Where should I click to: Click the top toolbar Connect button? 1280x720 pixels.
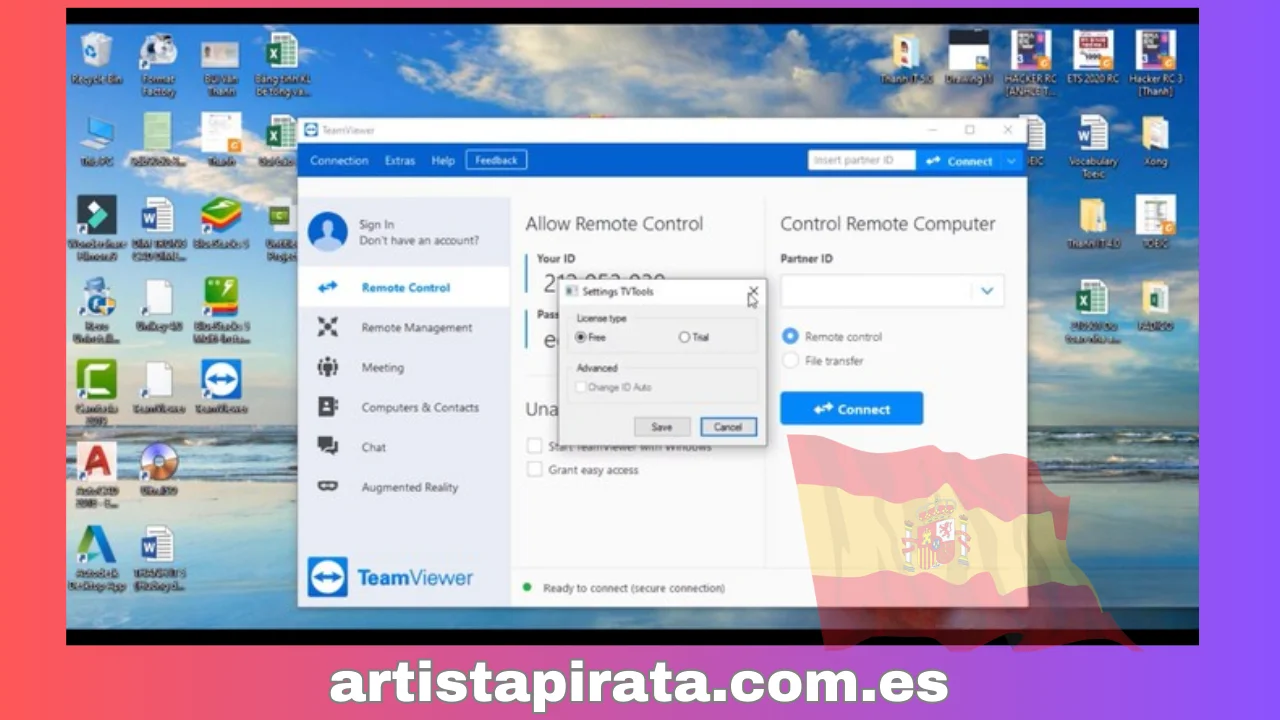pyautogui.click(x=960, y=161)
